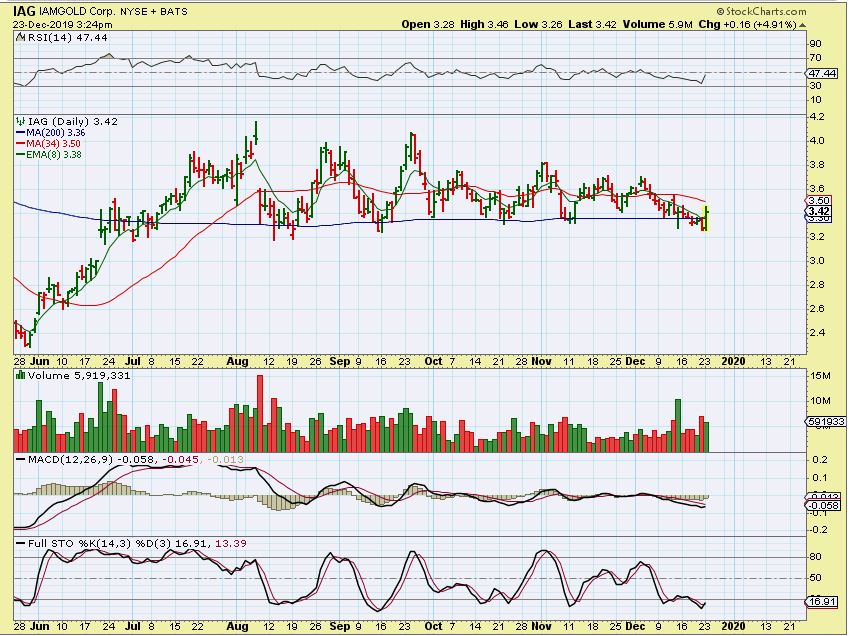Click the up-triangle arrow after Chg percentage
The height and width of the screenshot is (636, 849).
[x=803, y=25]
